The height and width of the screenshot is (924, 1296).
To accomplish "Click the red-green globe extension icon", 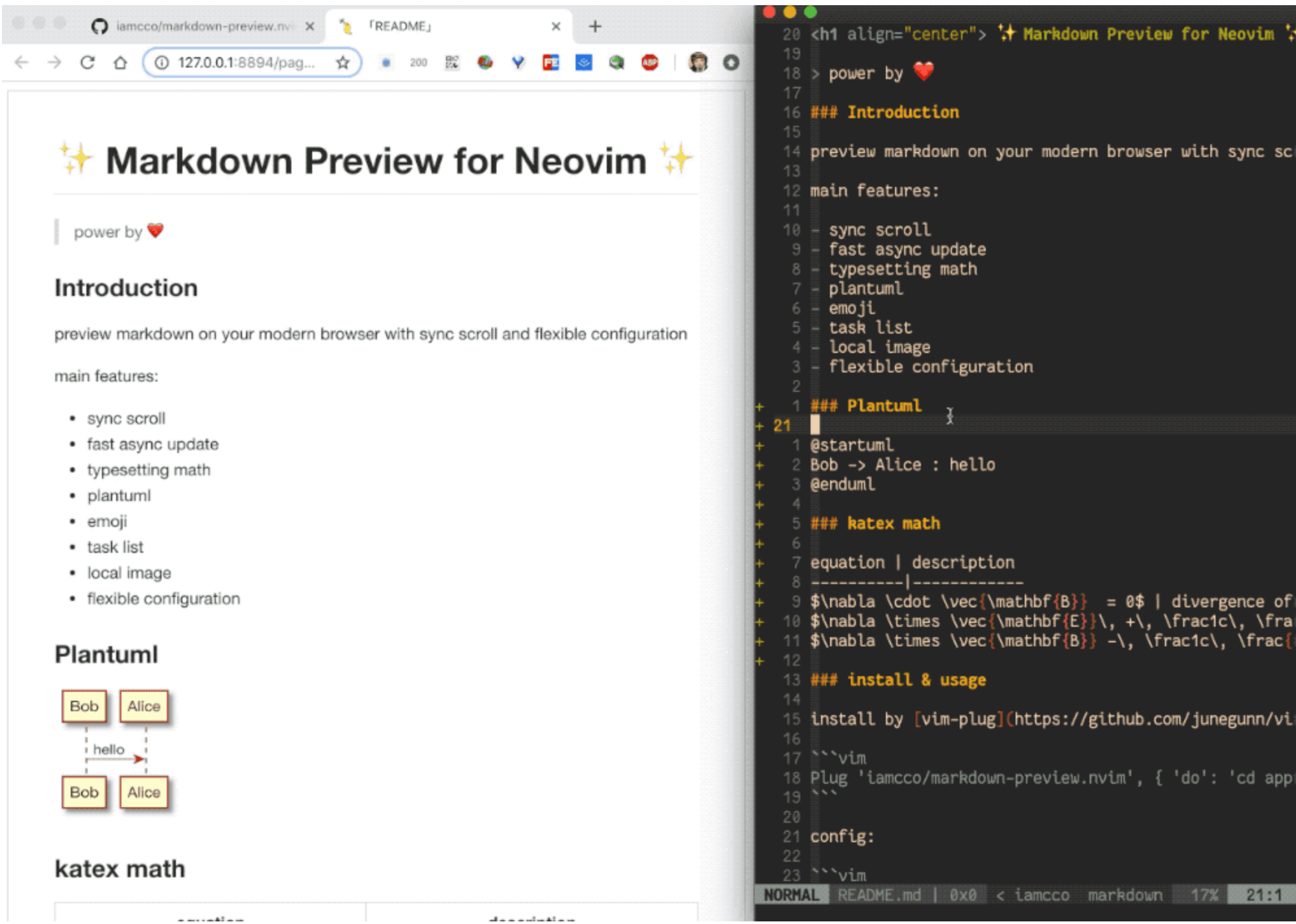I will click(x=485, y=62).
